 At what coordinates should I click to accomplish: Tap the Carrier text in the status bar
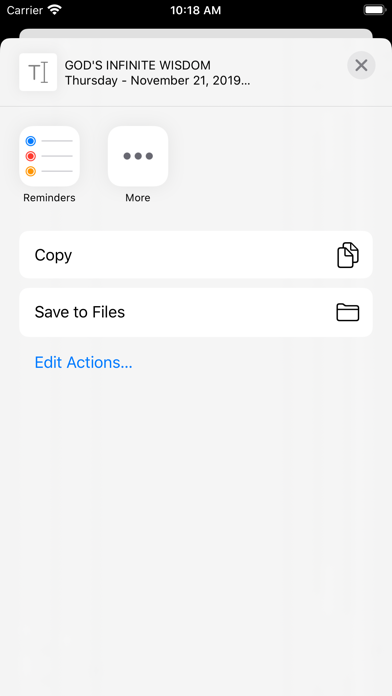(x=24, y=10)
